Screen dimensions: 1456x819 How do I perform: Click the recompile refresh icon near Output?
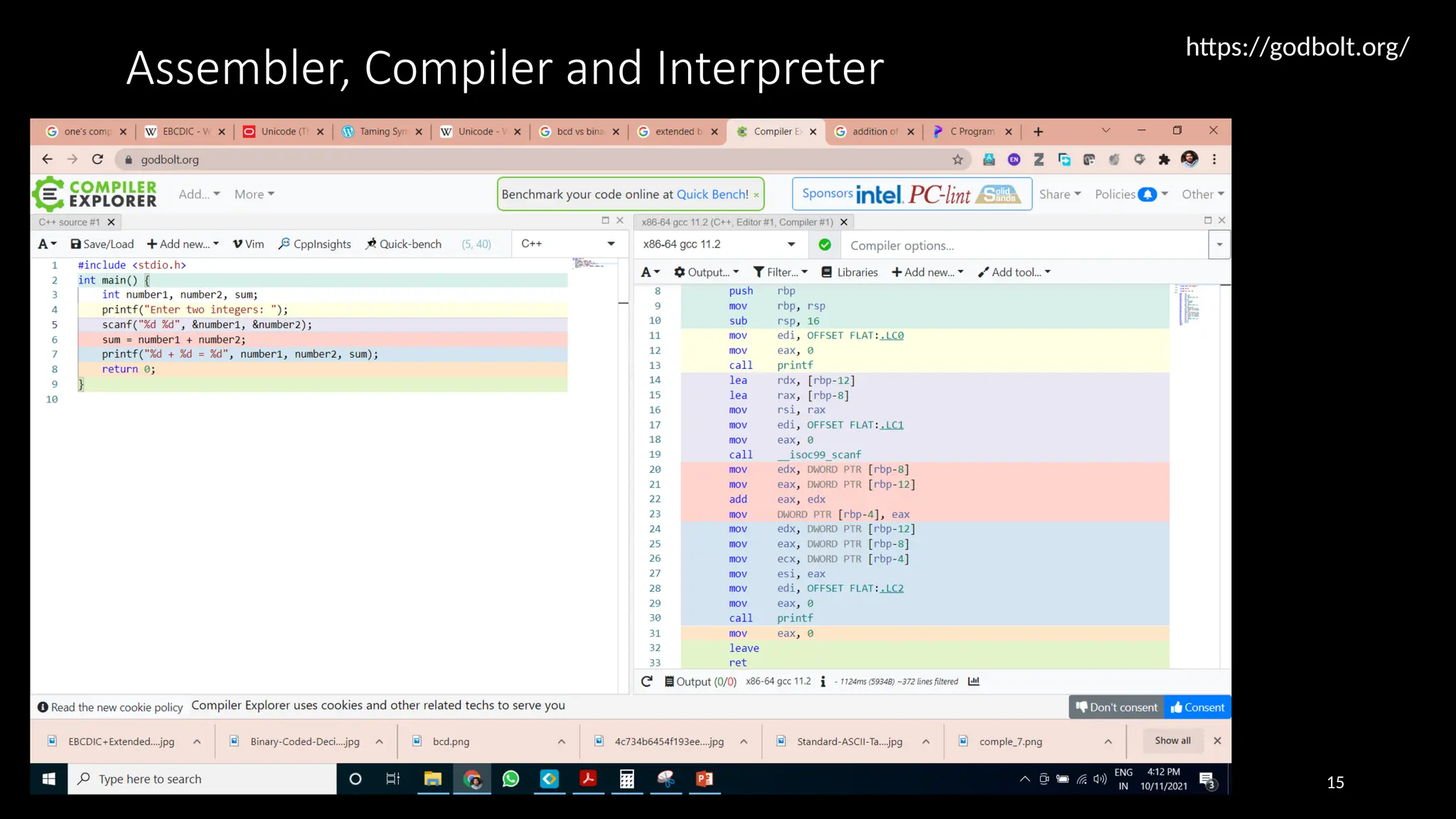646,681
